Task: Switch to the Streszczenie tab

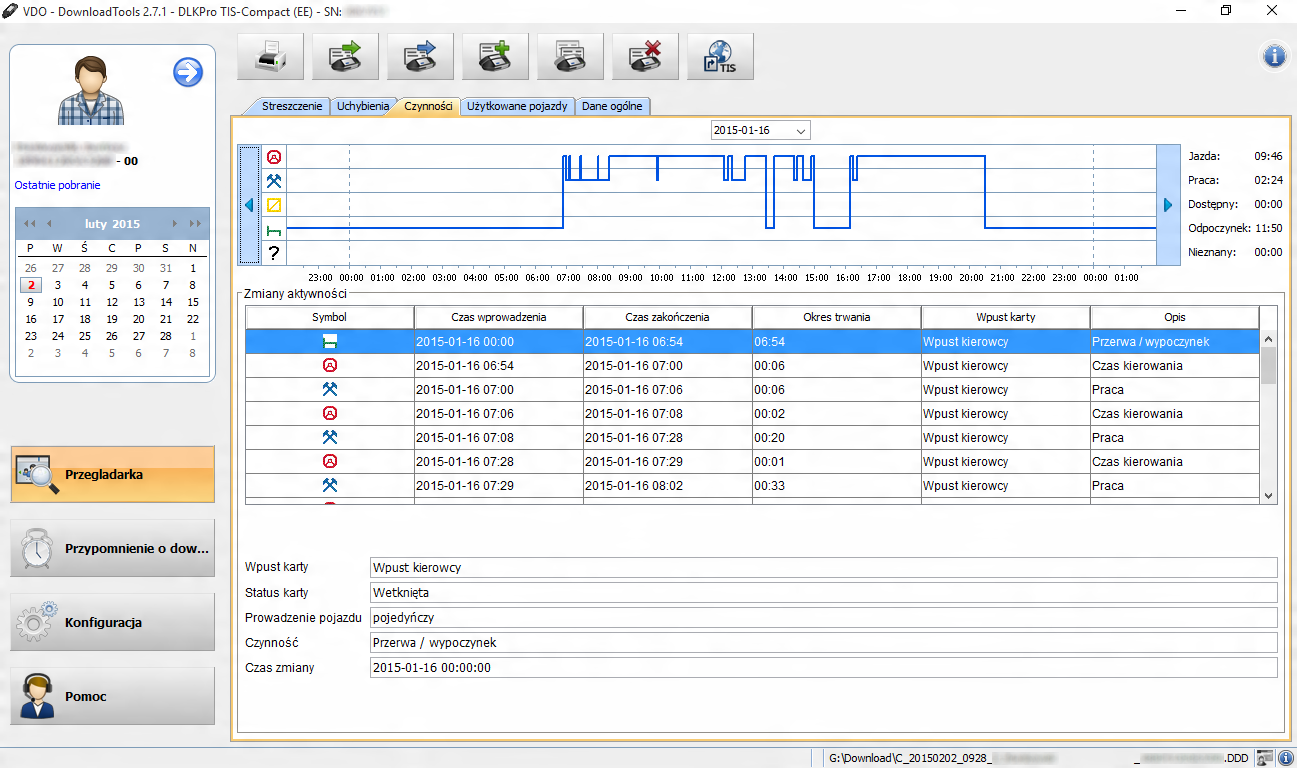Action: coord(291,106)
